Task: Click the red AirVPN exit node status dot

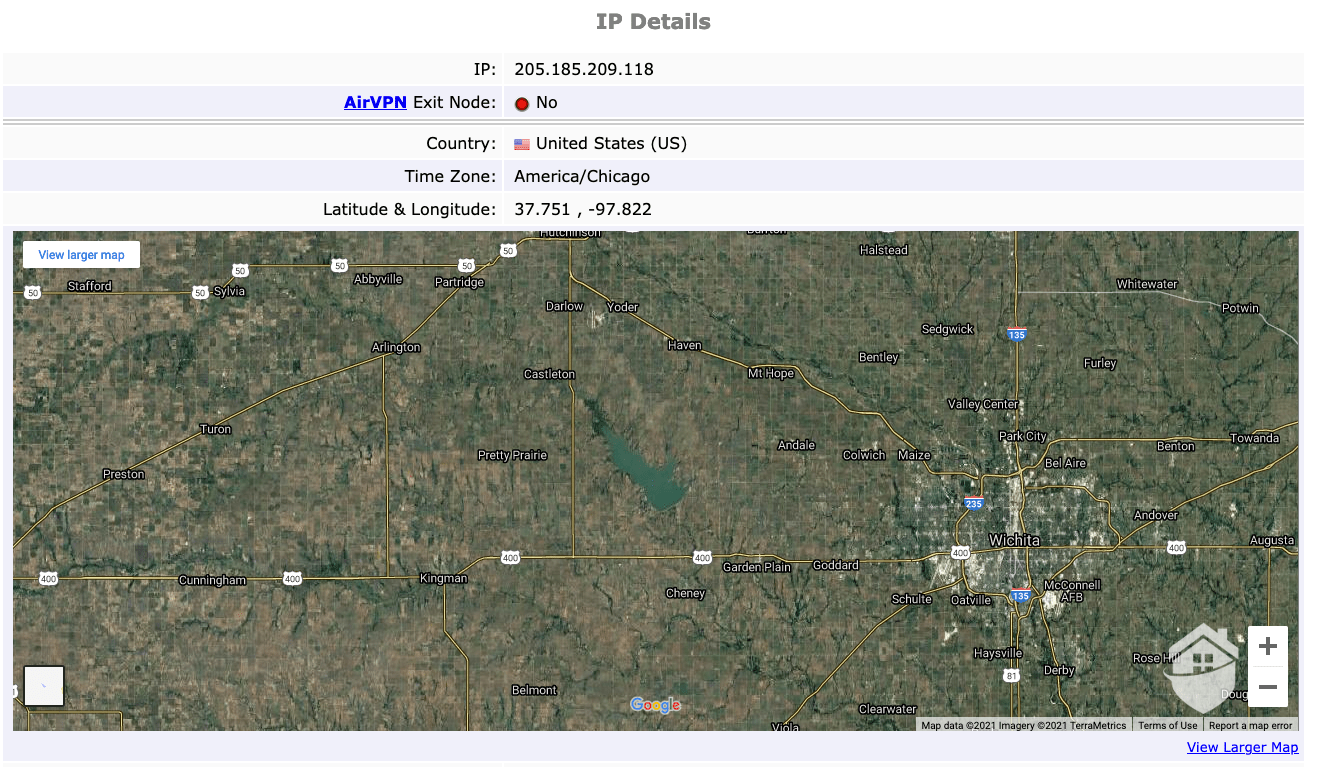Action: click(x=521, y=103)
